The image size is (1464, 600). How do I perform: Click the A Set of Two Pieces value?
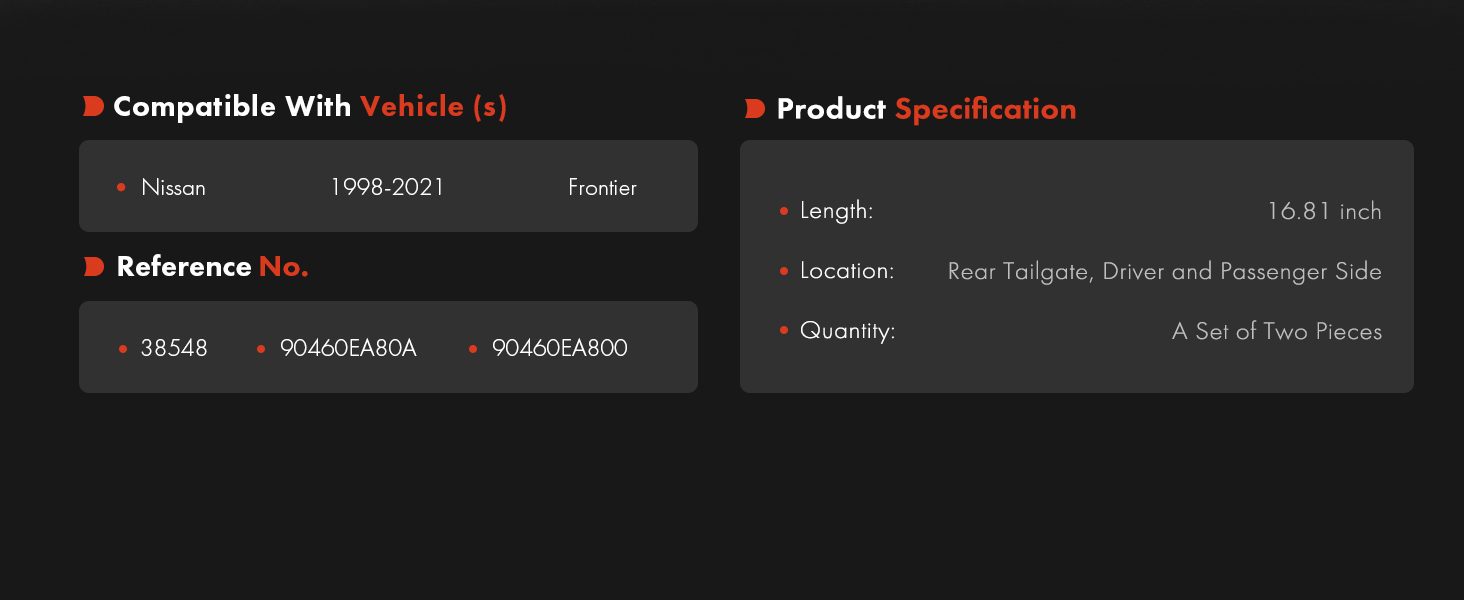(x=1277, y=331)
